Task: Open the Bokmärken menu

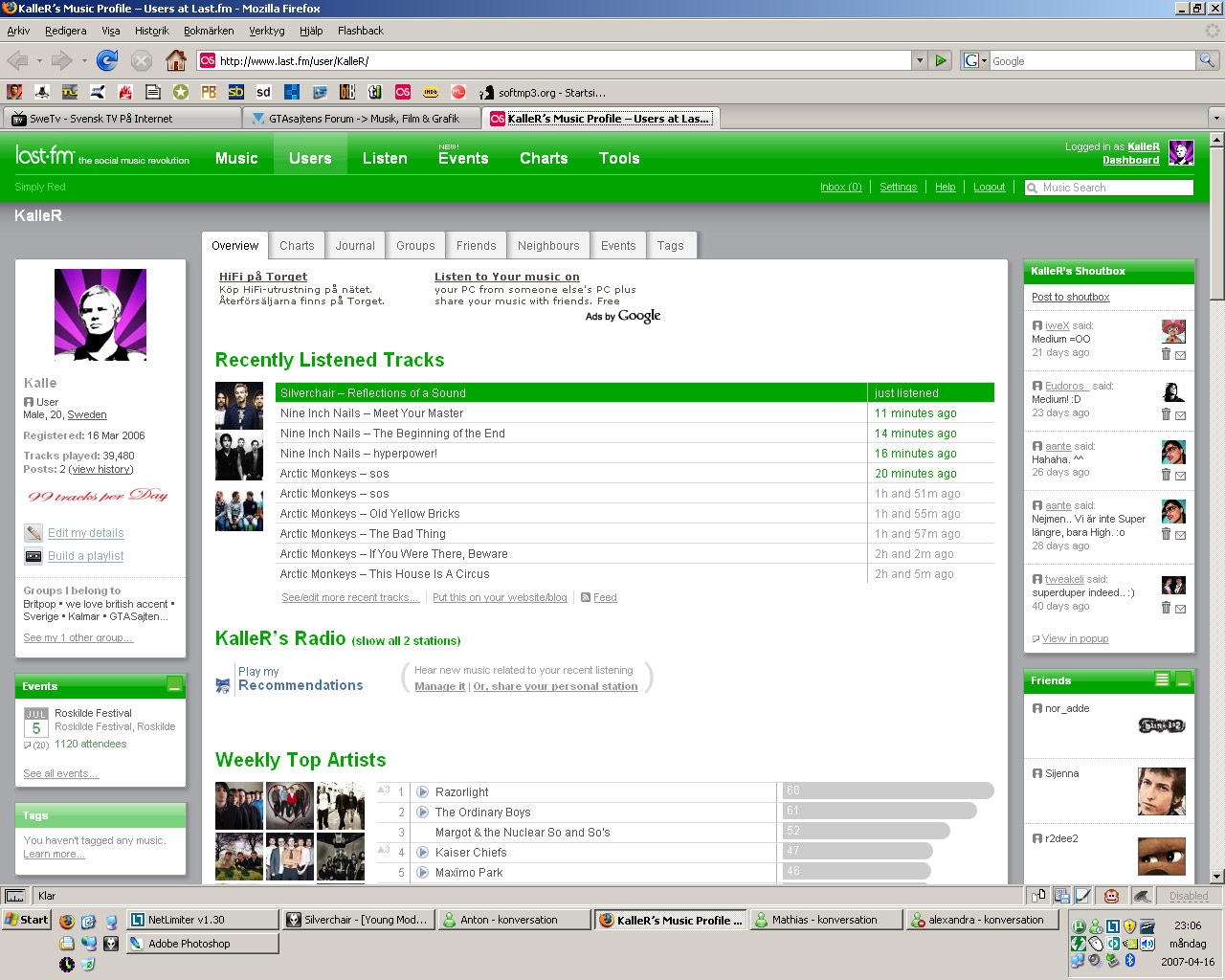Action: coord(209,31)
